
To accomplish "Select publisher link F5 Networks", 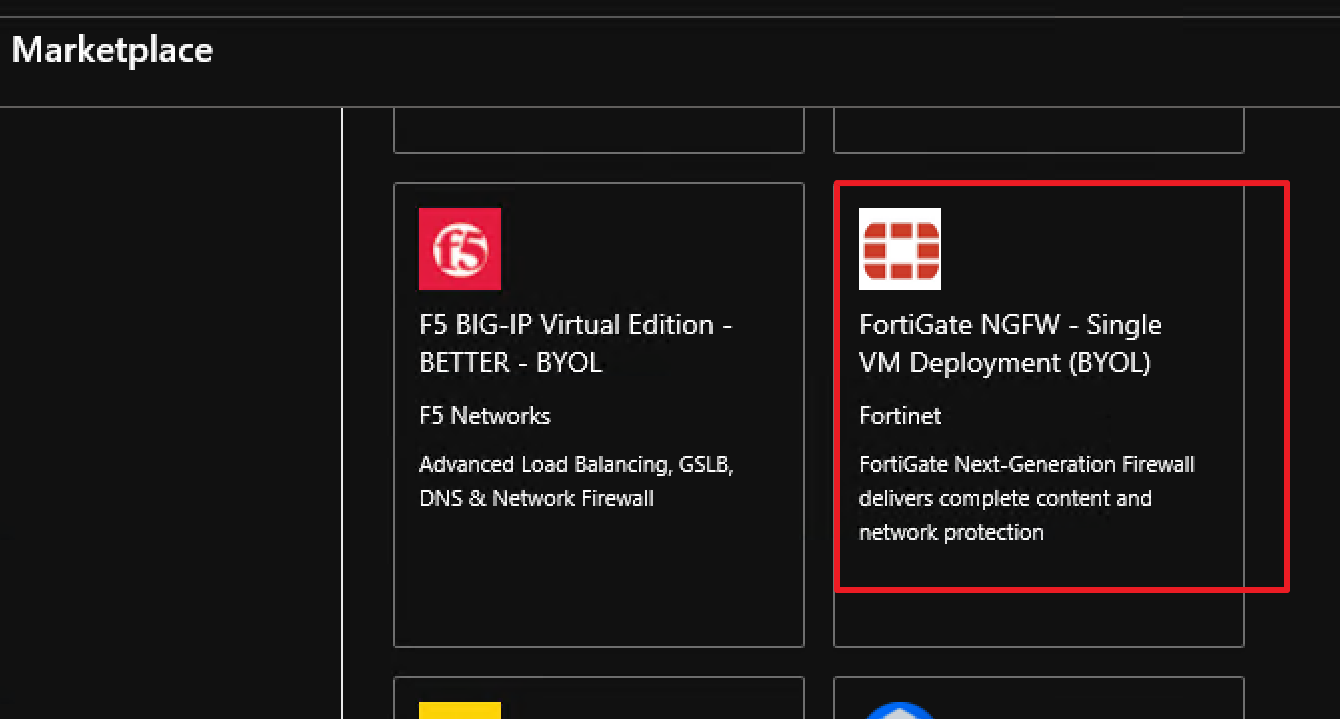I will (x=485, y=415).
